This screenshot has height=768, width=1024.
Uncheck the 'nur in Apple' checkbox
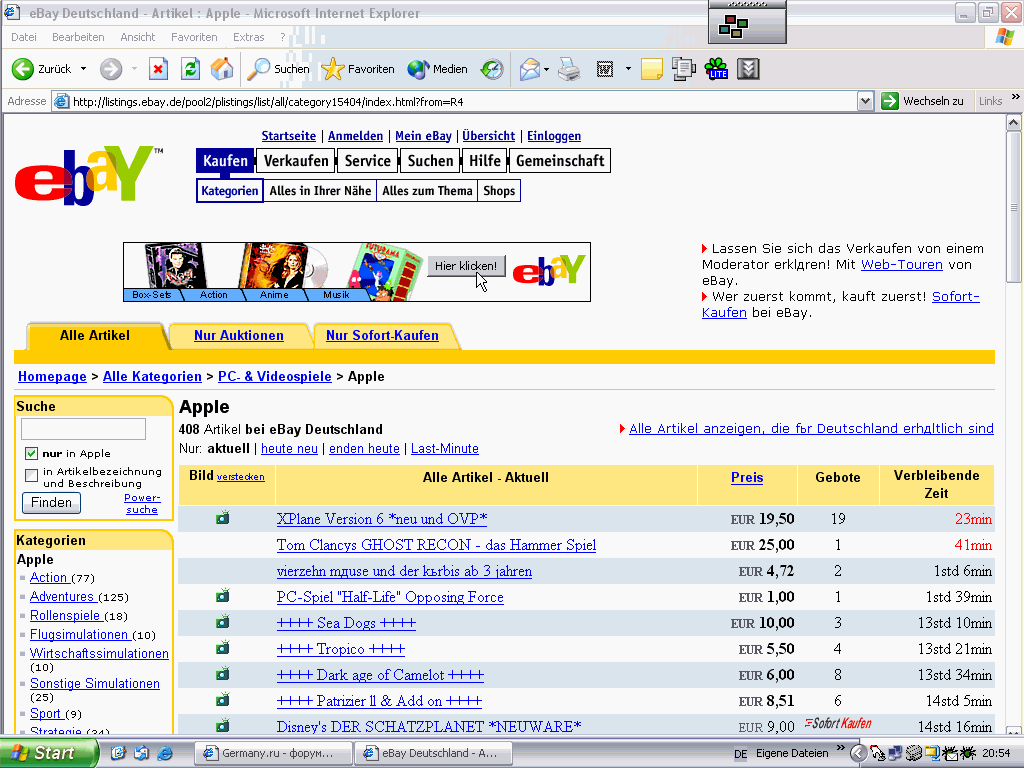click(x=31, y=453)
